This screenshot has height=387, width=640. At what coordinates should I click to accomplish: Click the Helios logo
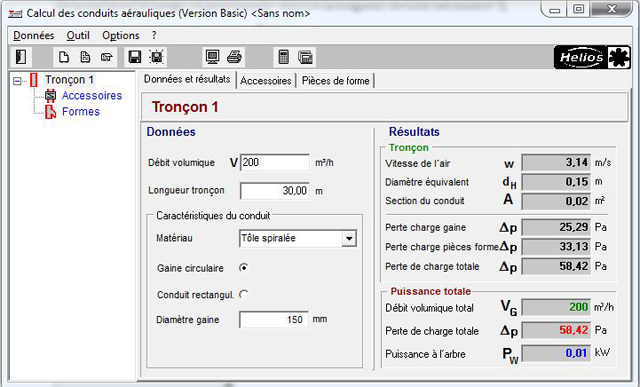pos(592,57)
